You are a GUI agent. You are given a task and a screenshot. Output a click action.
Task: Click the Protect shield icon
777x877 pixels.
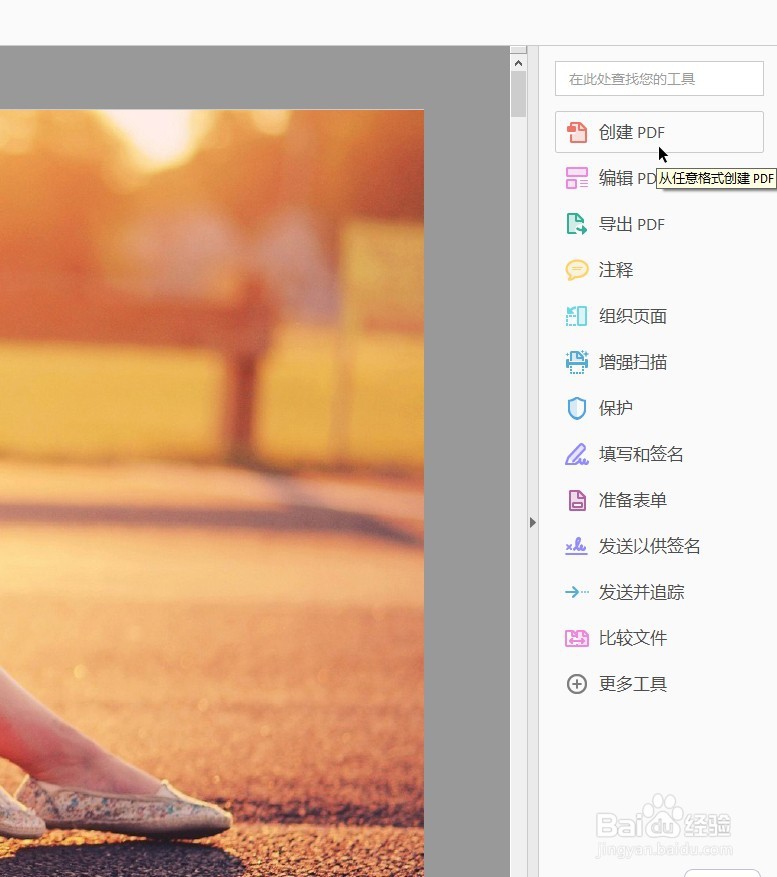click(x=577, y=408)
